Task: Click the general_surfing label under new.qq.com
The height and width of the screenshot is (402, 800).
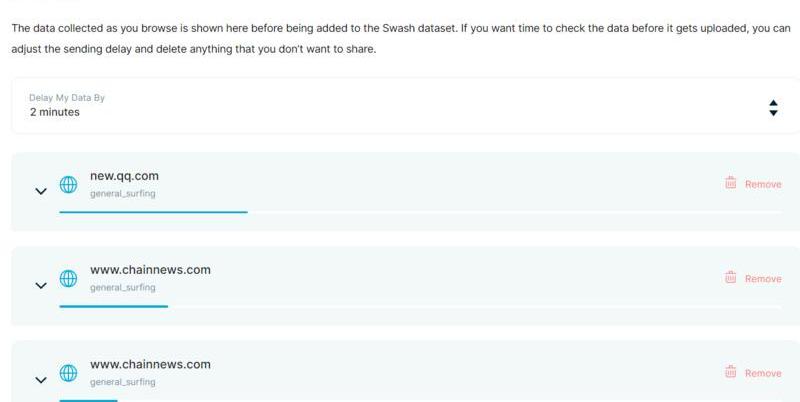Action: [x=122, y=193]
